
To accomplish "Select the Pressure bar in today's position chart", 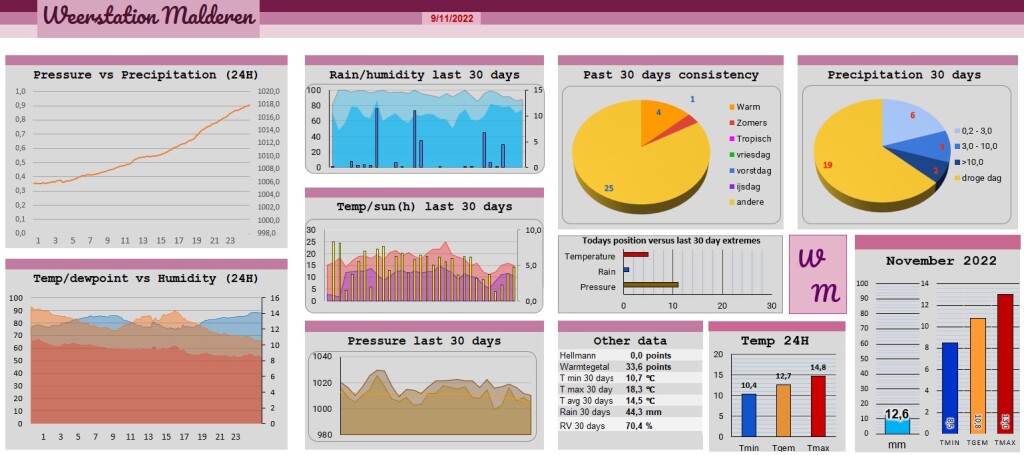I will (651, 285).
